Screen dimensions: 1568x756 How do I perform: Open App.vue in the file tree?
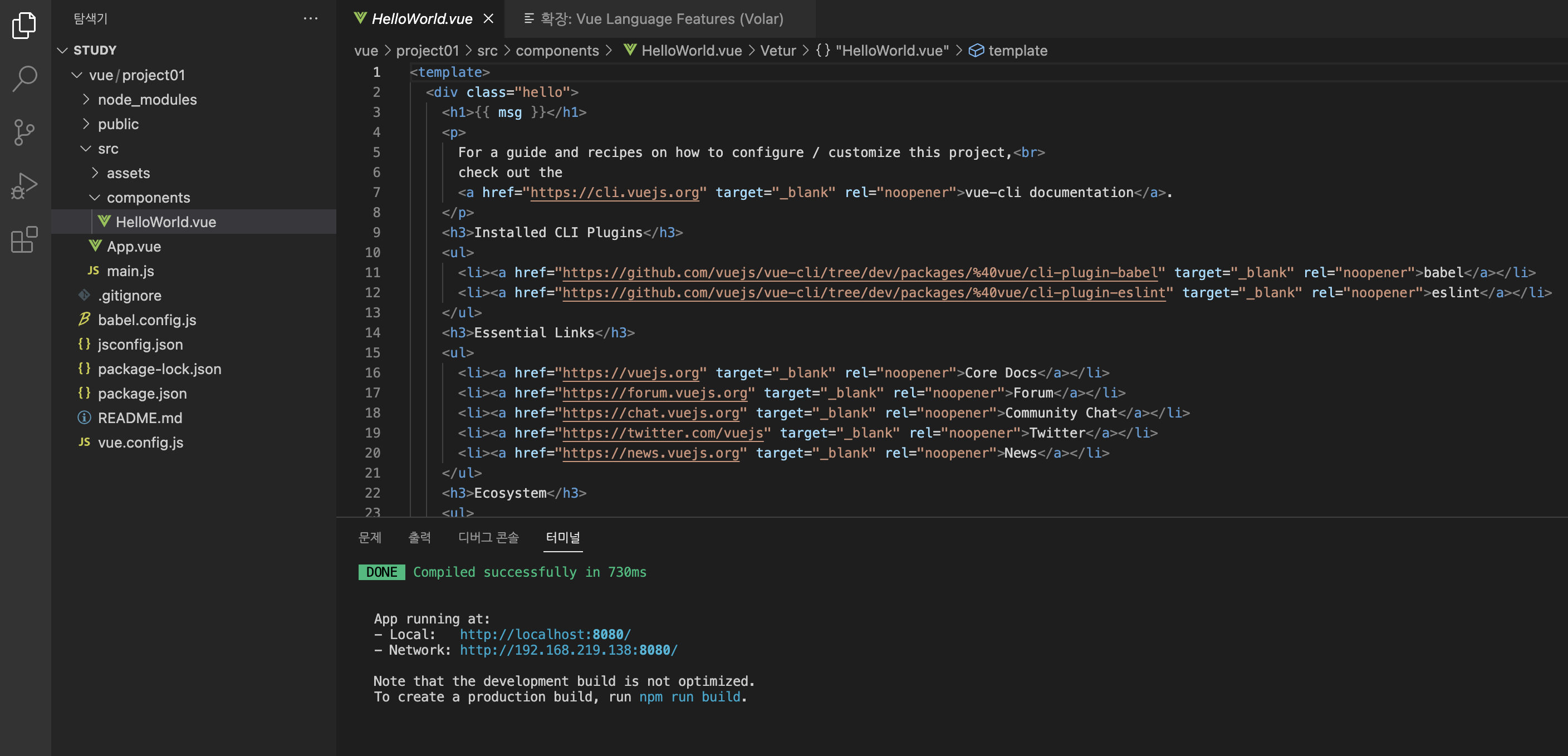tap(134, 247)
